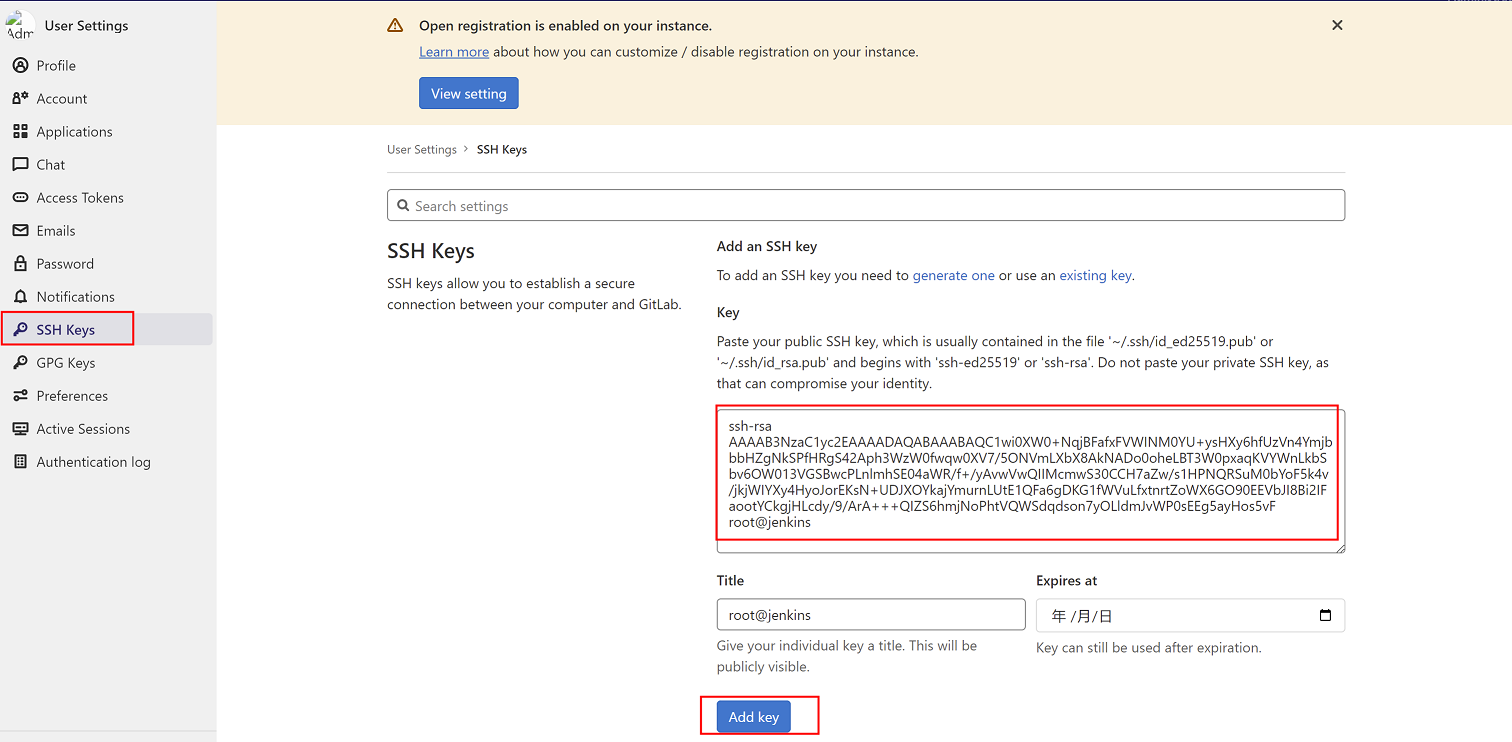
Task: Open Access Tokens settings page
Action: 80,198
